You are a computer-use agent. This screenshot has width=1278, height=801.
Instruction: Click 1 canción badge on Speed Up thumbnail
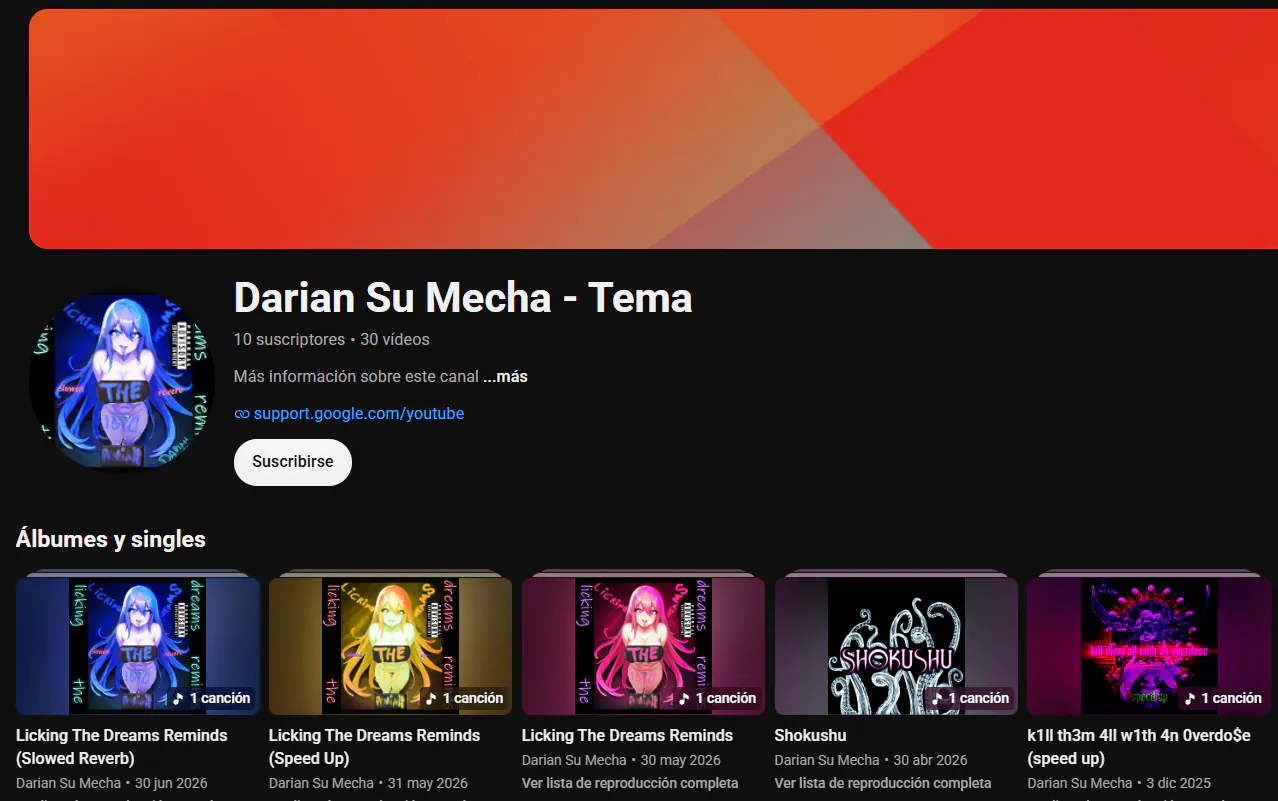[x=464, y=698]
